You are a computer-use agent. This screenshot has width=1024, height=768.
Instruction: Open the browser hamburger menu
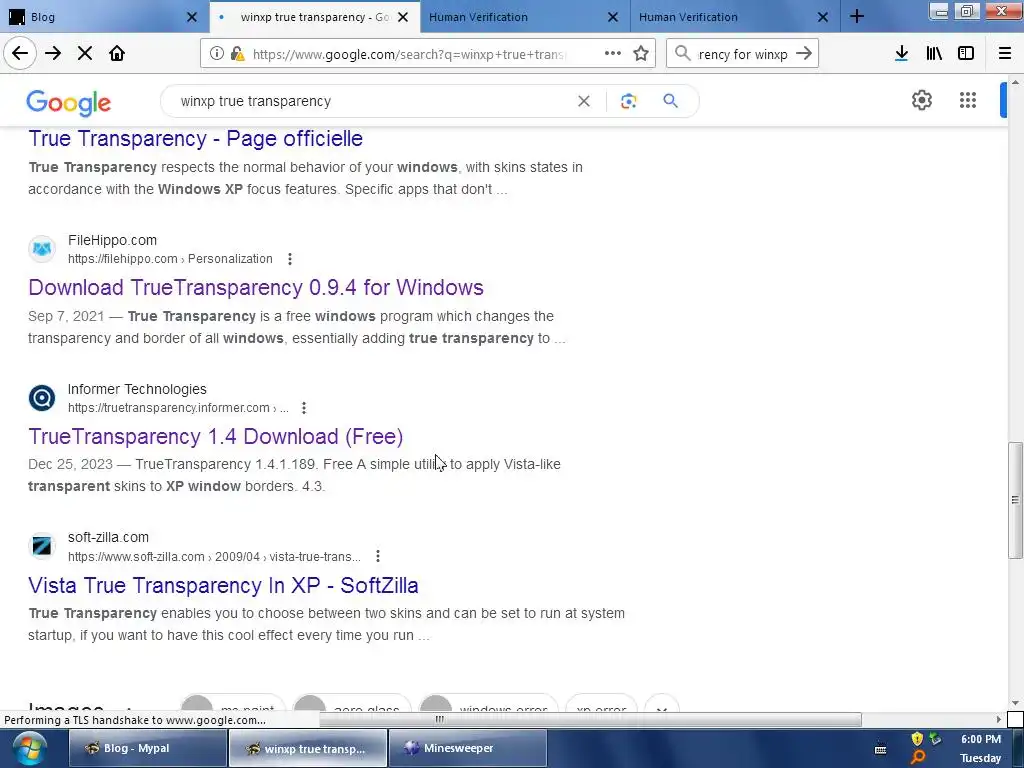1005,54
